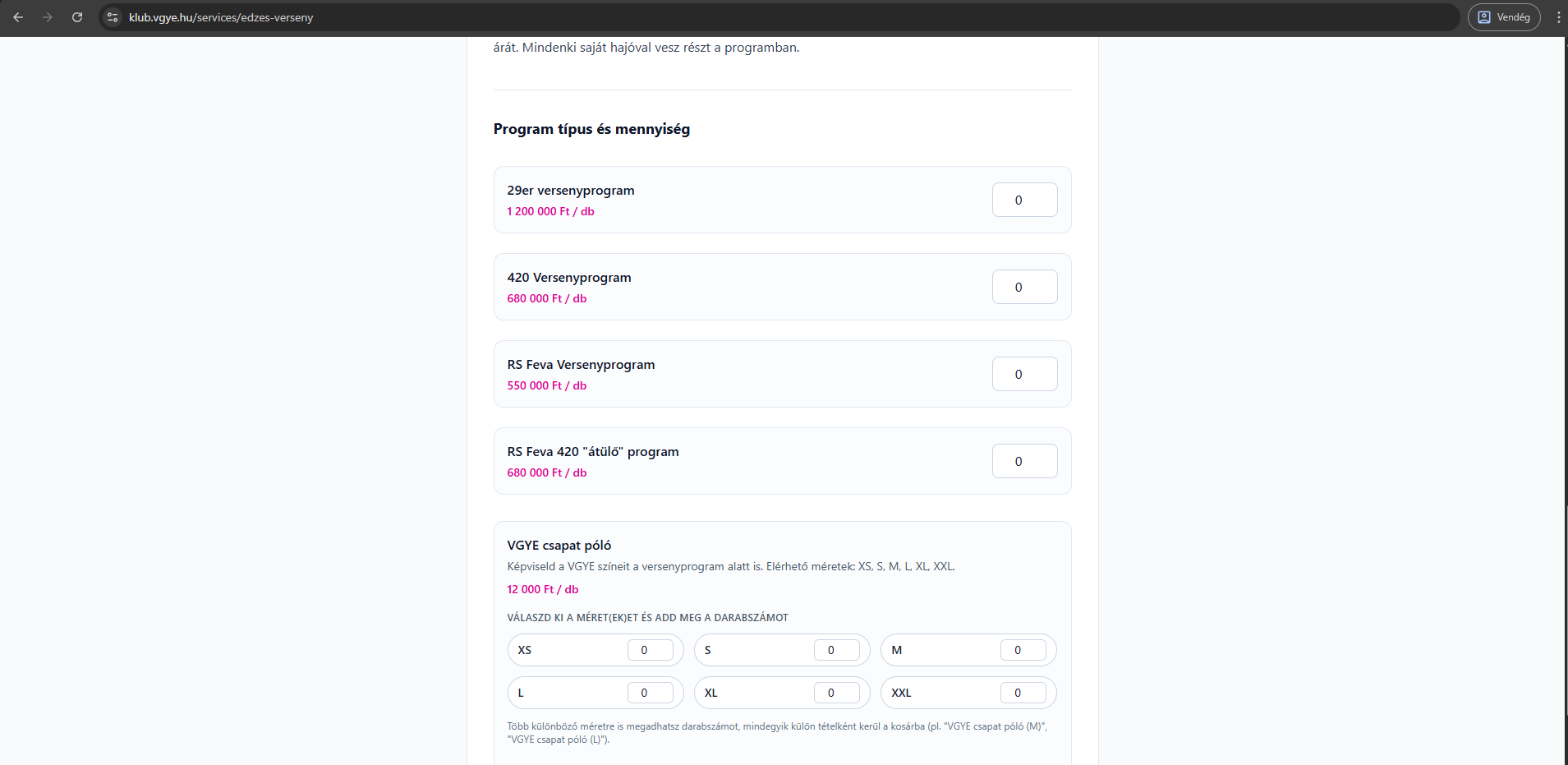Focus the 29er versenyprogram quantity field
Image resolution: width=1568 pixels, height=765 pixels.
pyautogui.click(x=1023, y=200)
